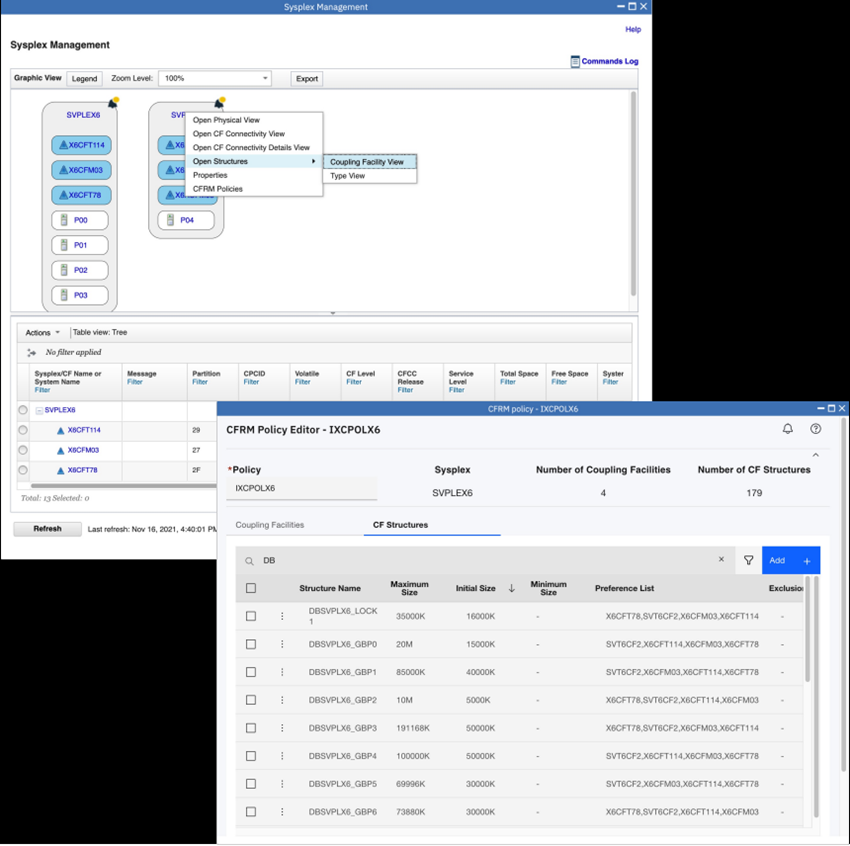The height and width of the screenshot is (846, 850).
Task: Click the CF Structures table vertical scrollbar
Action: [x=807, y=629]
